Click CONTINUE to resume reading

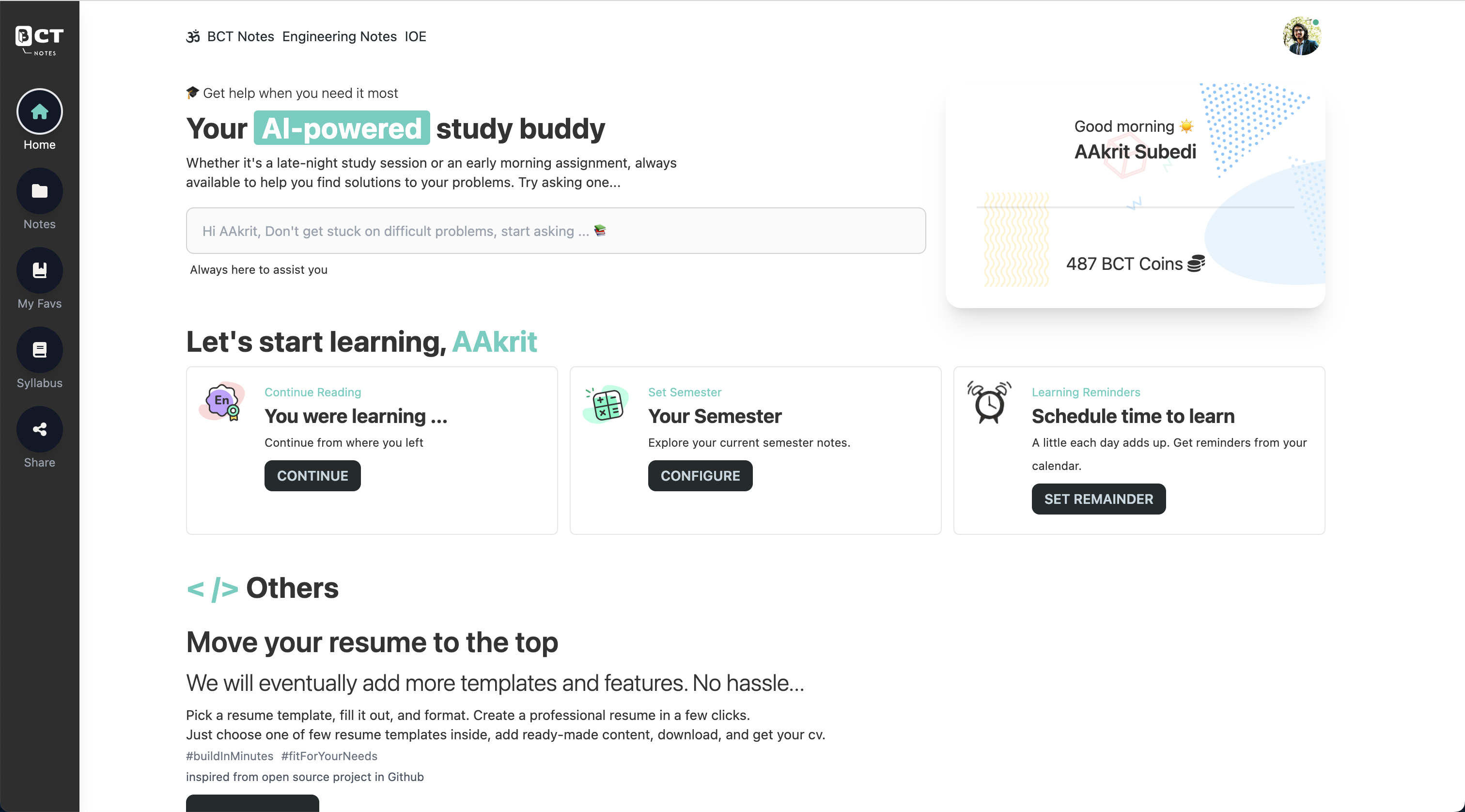coord(312,475)
